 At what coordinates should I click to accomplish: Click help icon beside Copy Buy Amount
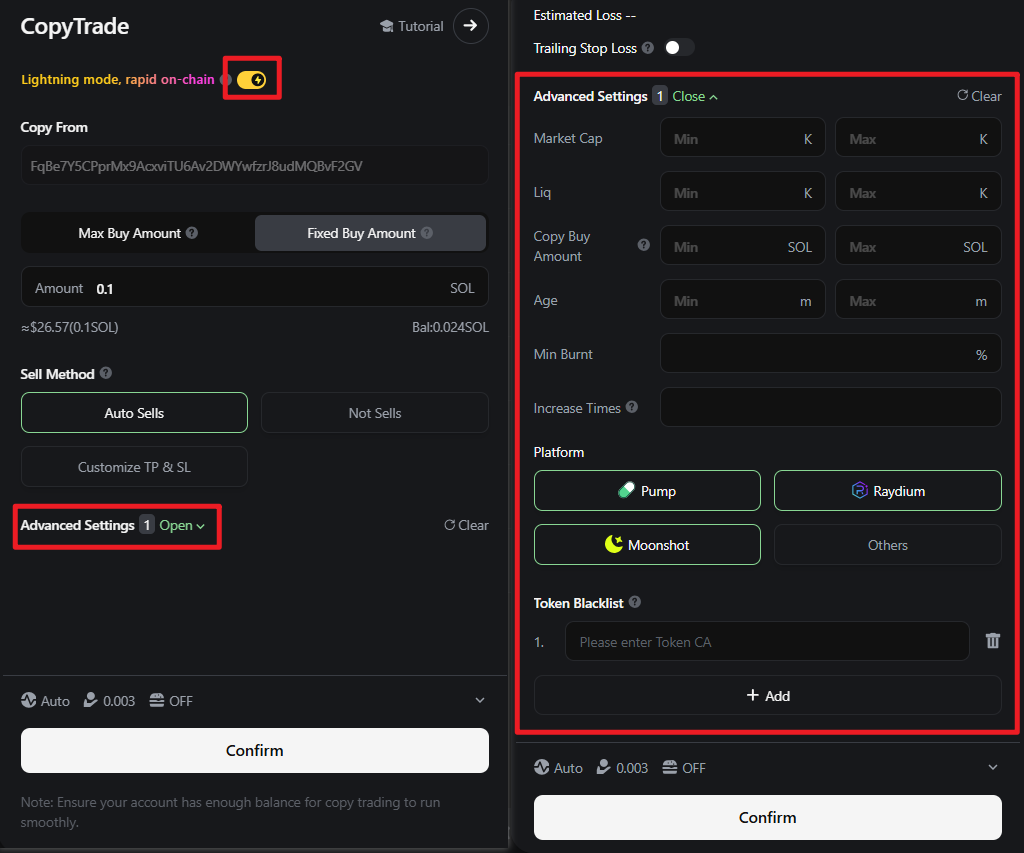pyautogui.click(x=643, y=245)
